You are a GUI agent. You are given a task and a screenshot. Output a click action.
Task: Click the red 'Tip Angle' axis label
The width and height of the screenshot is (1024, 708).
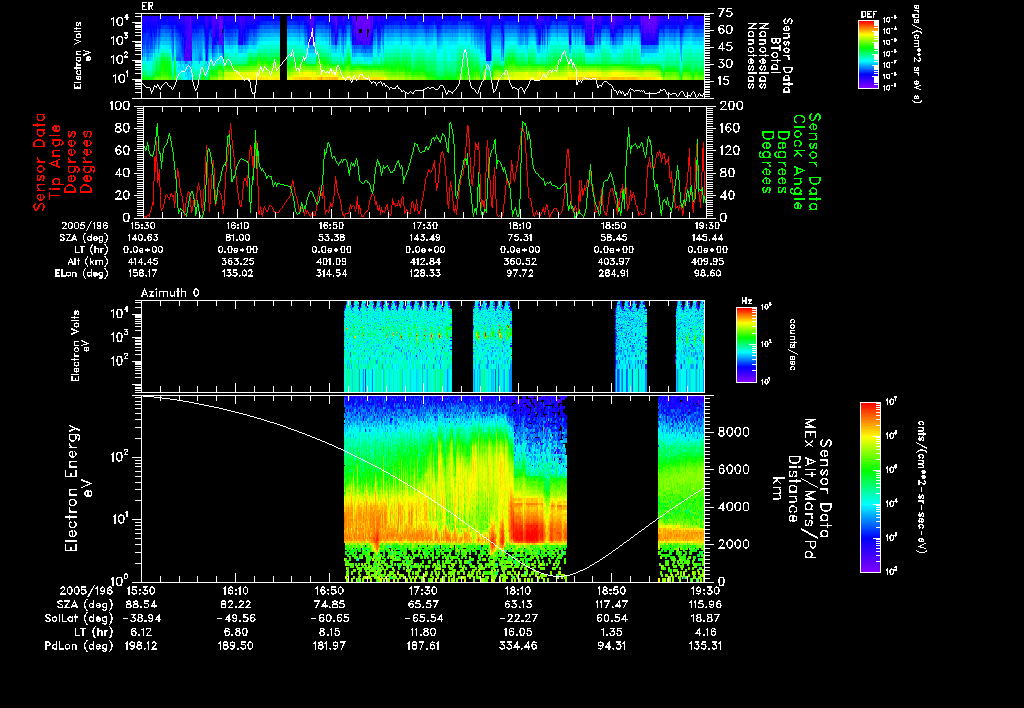[56, 162]
